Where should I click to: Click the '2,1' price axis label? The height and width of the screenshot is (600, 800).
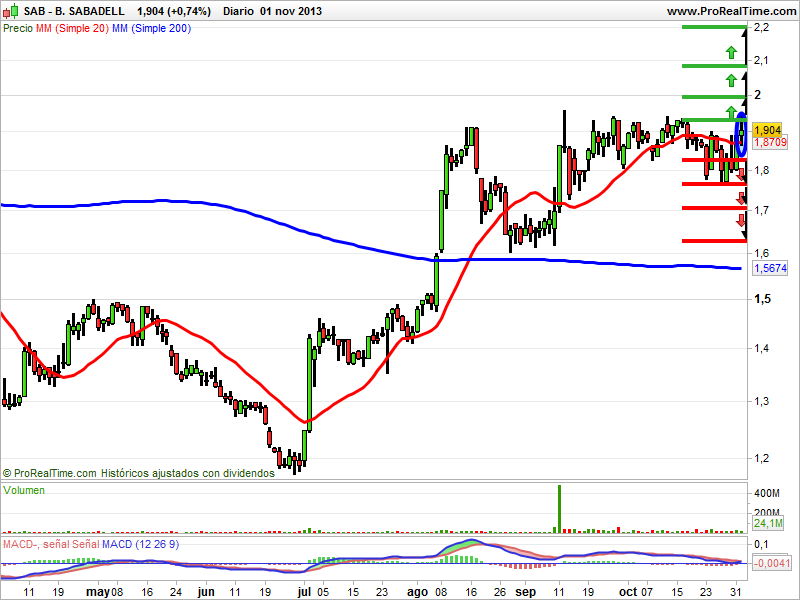pos(761,61)
